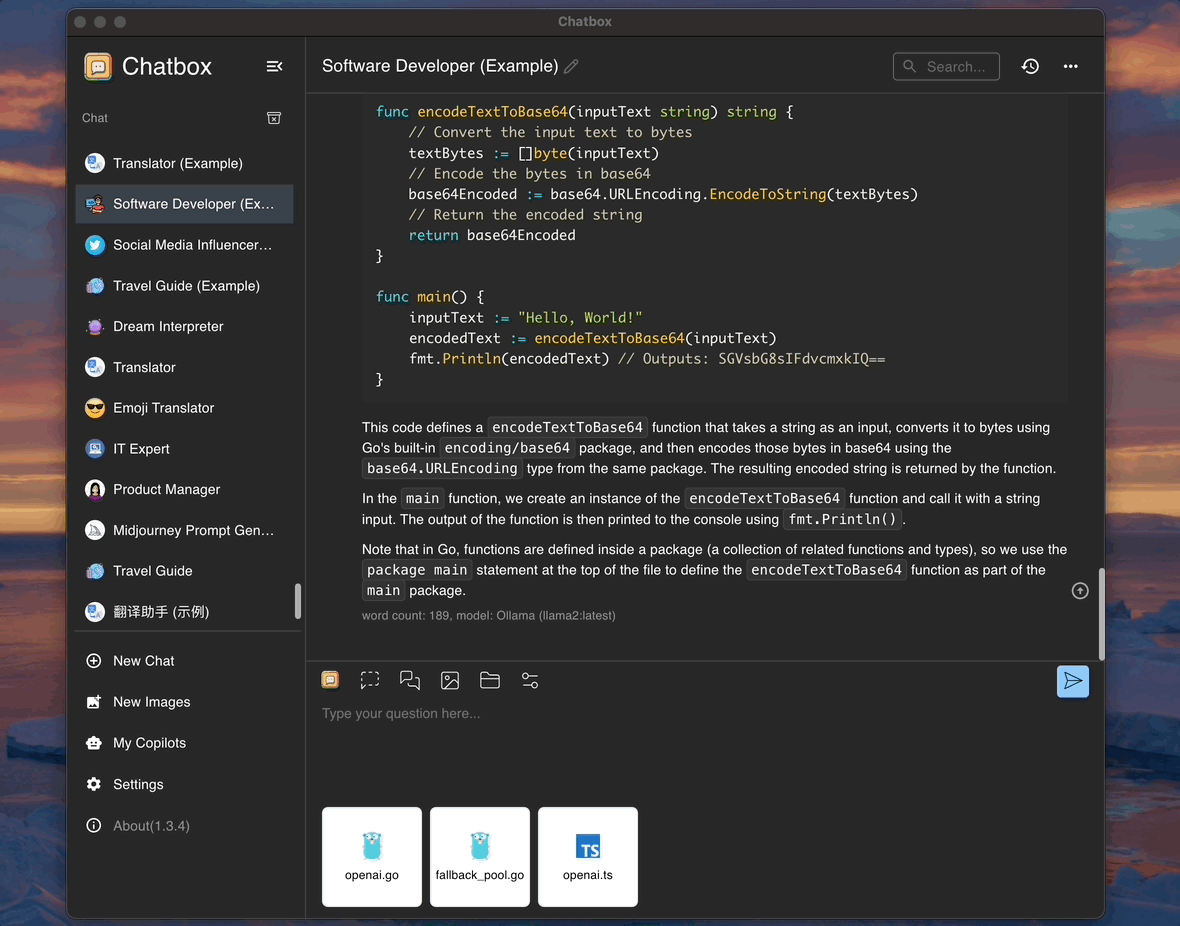Open the quote message icon in input toolbar

[x=410, y=680]
